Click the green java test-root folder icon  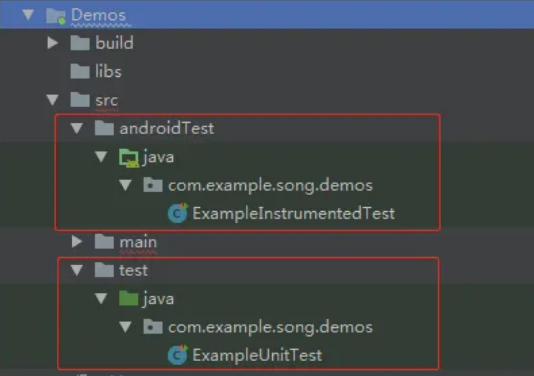[x=129, y=298]
